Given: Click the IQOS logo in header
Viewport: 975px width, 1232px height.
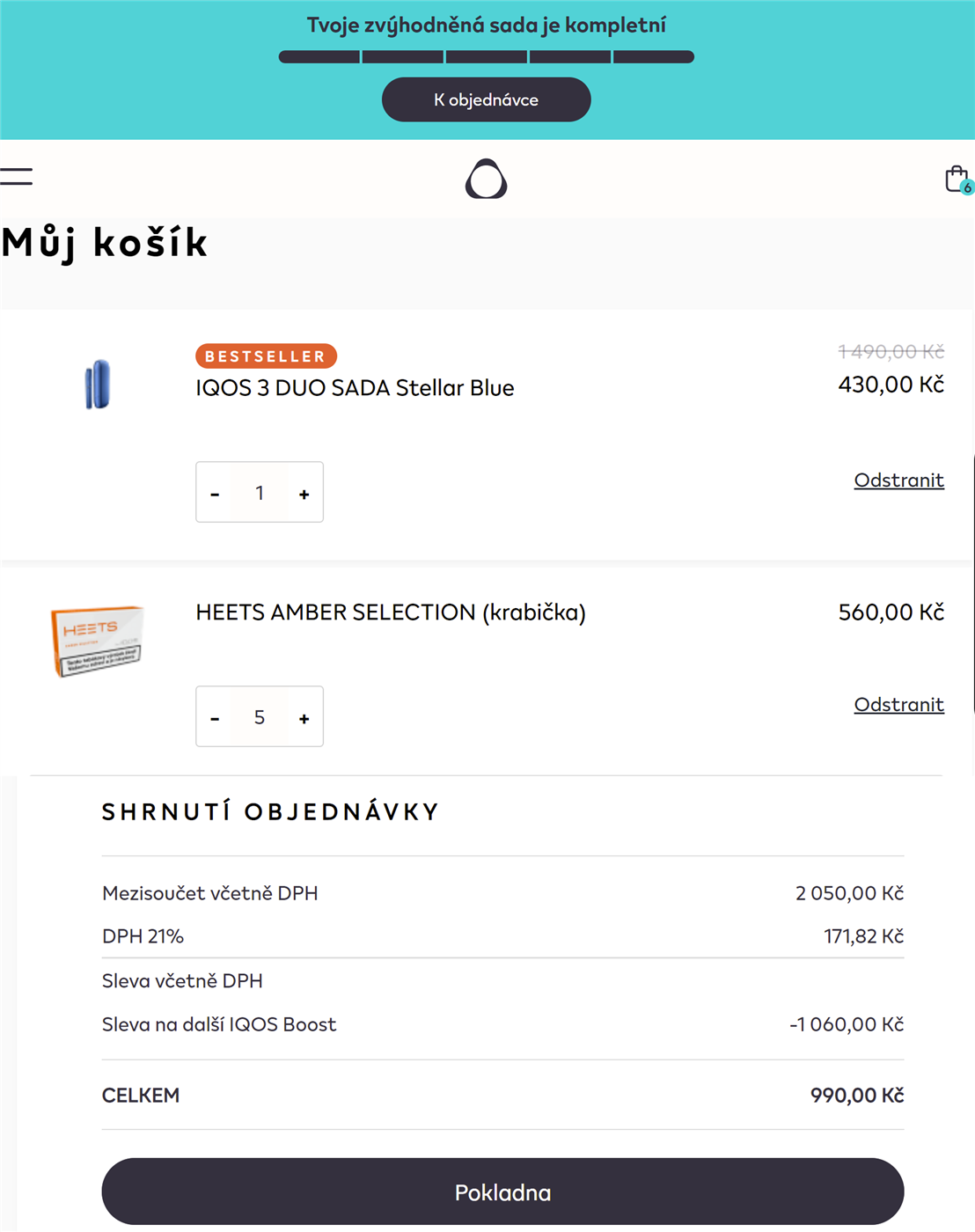Looking at the screenshot, I should point(486,179).
